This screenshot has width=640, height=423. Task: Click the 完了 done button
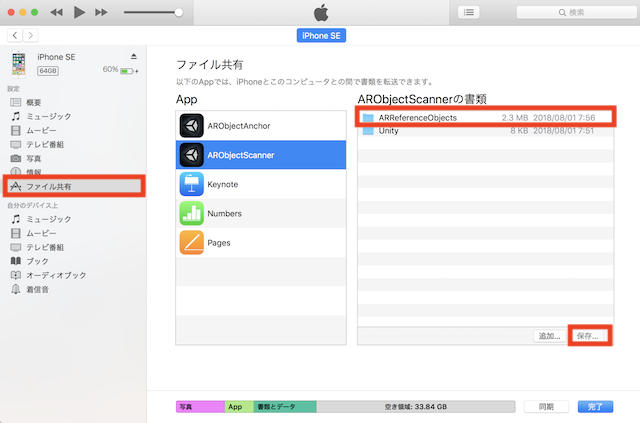(x=595, y=407)
